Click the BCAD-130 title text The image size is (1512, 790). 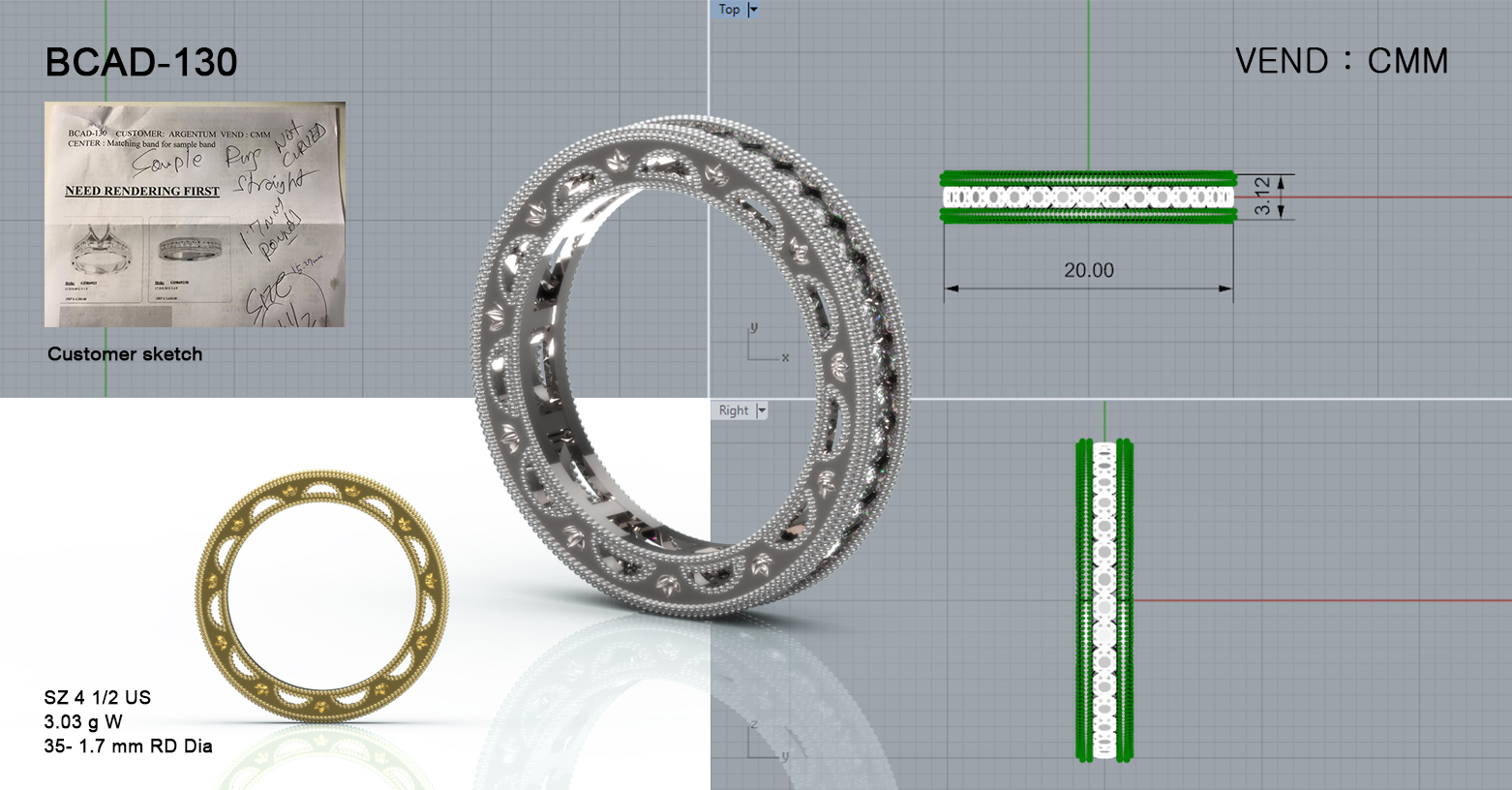[141, 63]
